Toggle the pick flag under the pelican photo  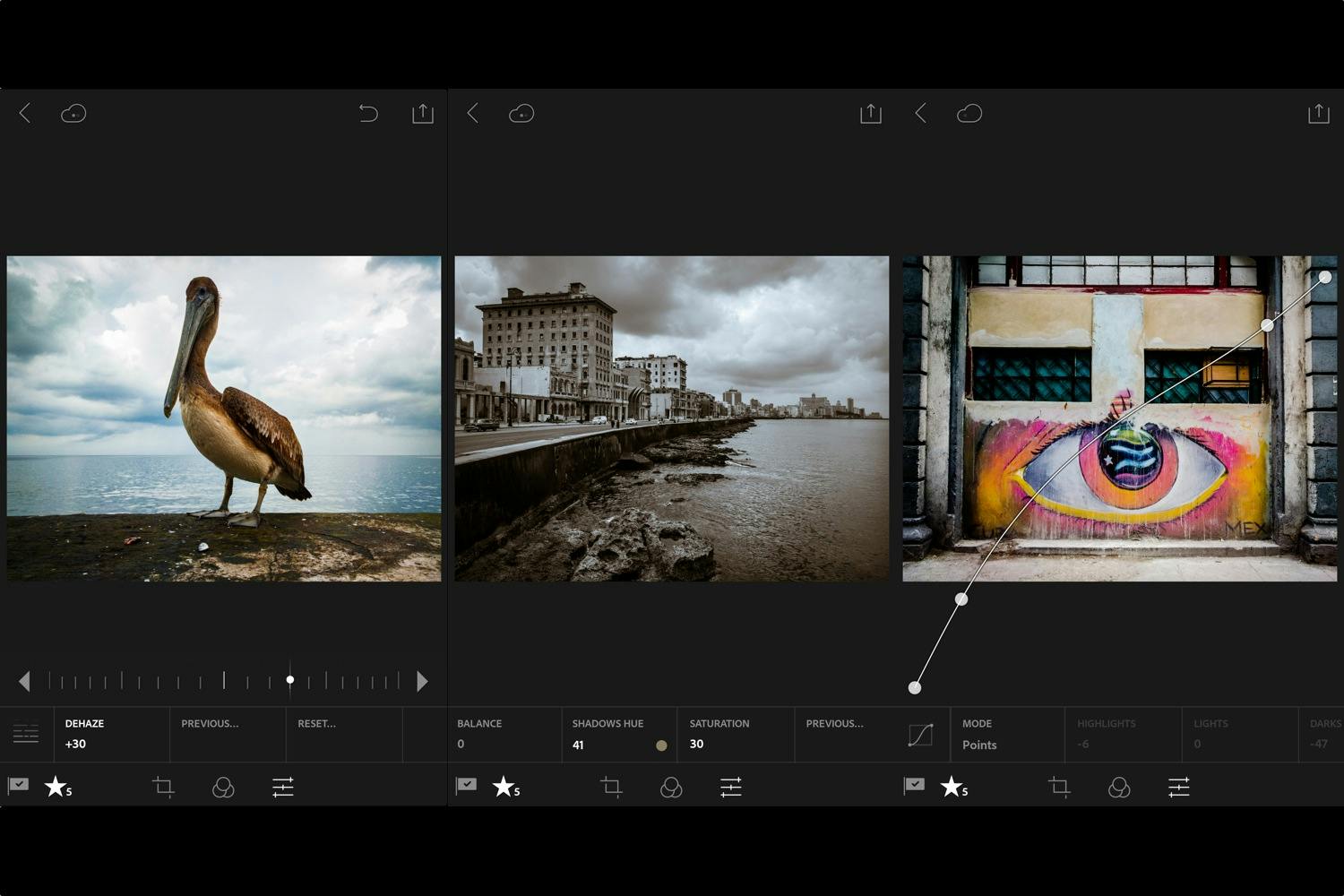(18, 786)
